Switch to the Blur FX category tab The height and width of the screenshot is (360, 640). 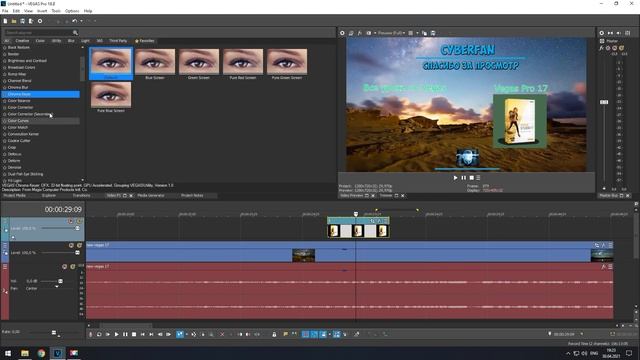71,41
